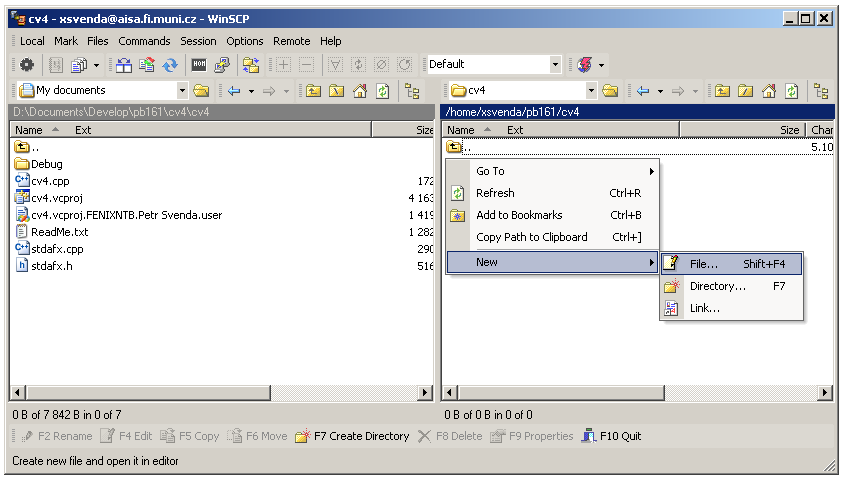Open the Default transfer settings dropdown

coord(555,65)
